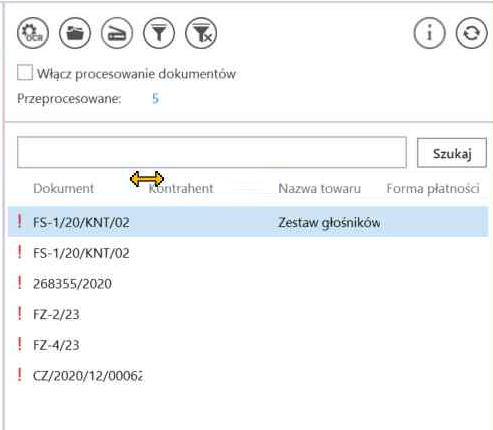Select document 268355/2020 in the list

[x=248, y=284]
